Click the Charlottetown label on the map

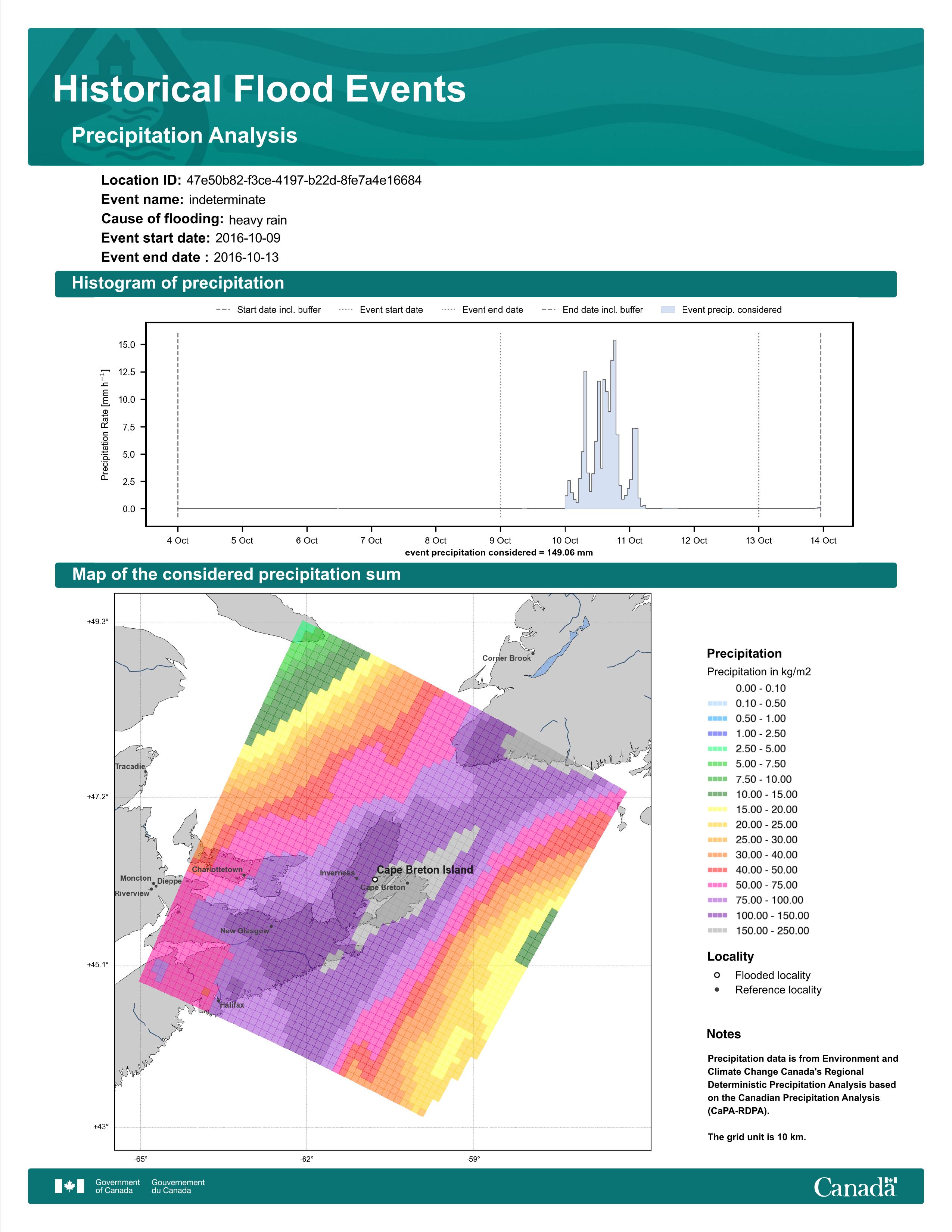217,869
